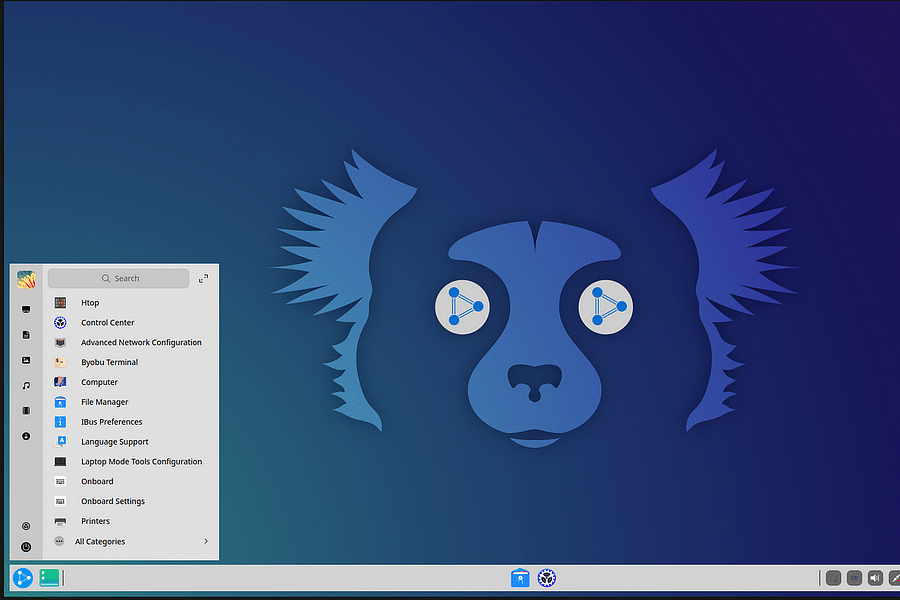Click the maximize-menu arrow beside the search bar

click(x=204, y=279)
